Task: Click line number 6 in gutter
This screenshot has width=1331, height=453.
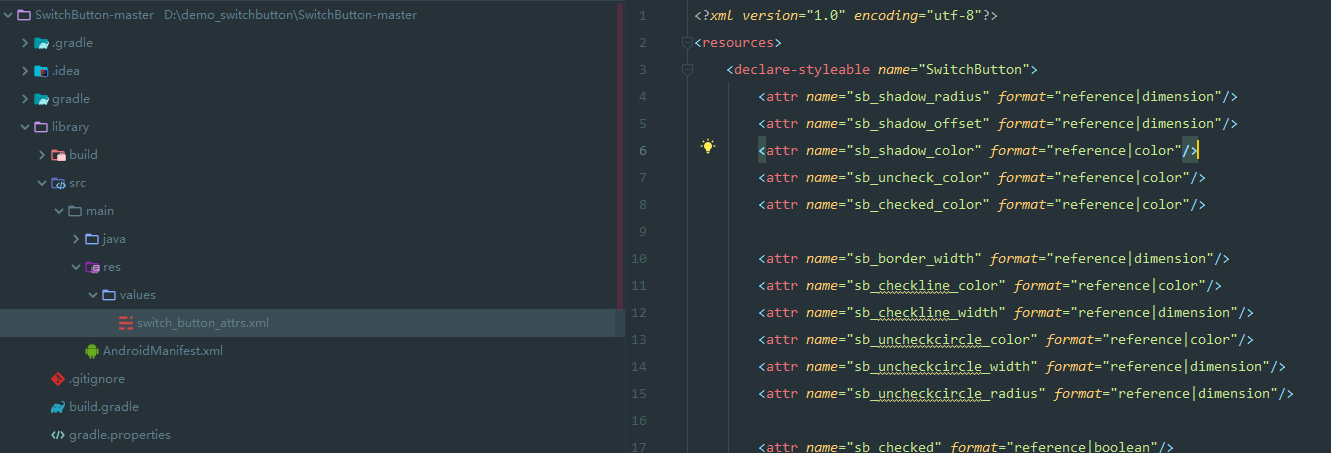Action: pos(642,151)
